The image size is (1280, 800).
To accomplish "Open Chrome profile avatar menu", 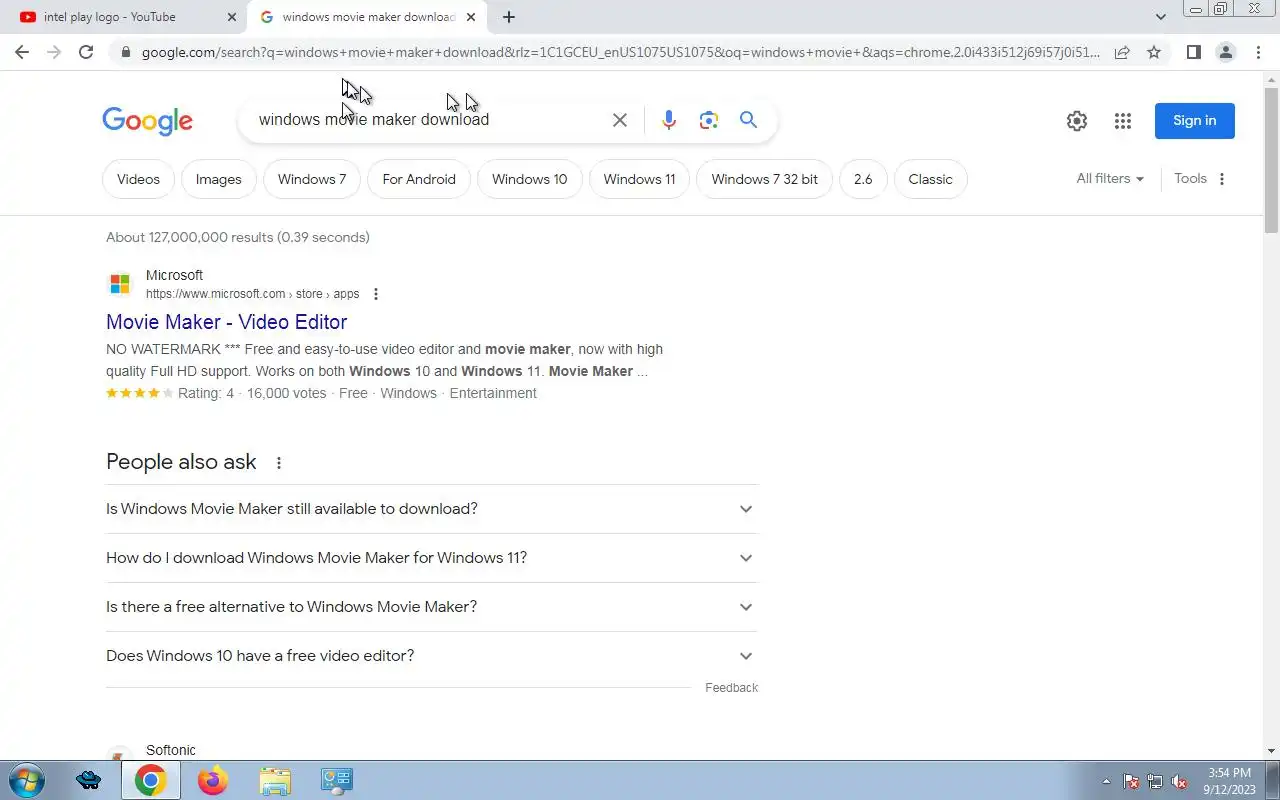I will (1225, 52).
